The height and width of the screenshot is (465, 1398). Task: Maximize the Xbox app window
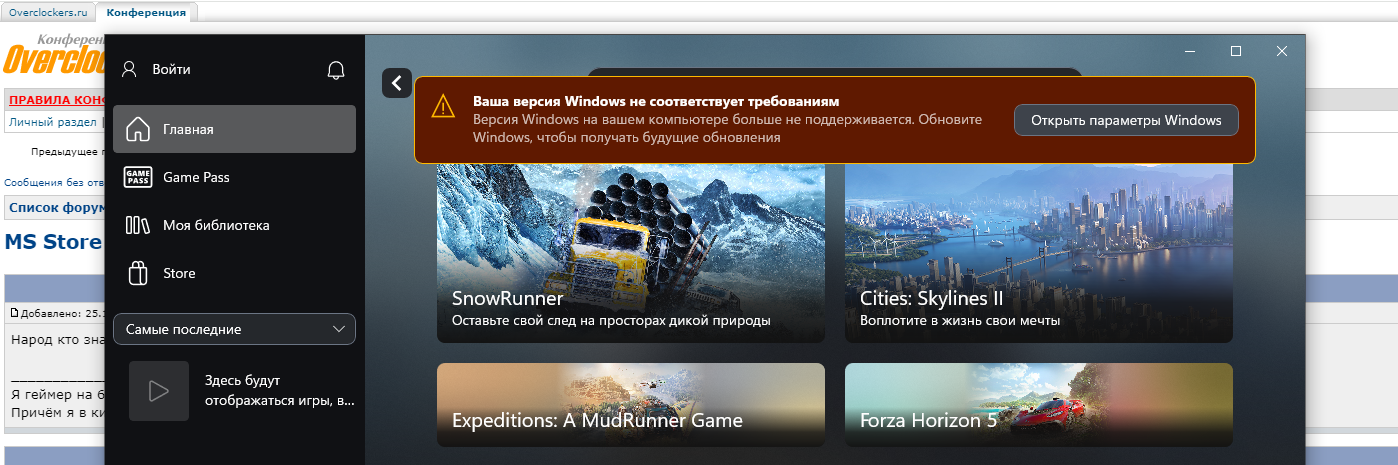[x=1236, y=50]
